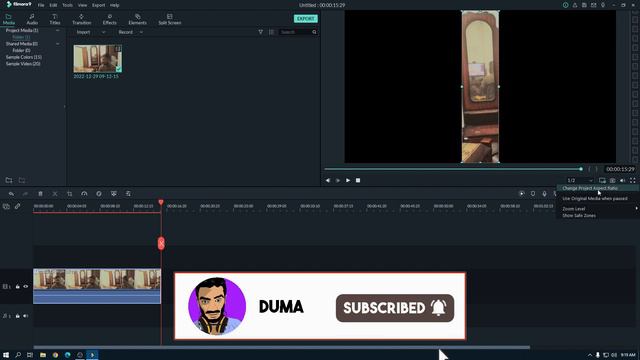This screenshot has width=640, height=360.
Task: Step back one frame in preview
Action: pos(328,180)
